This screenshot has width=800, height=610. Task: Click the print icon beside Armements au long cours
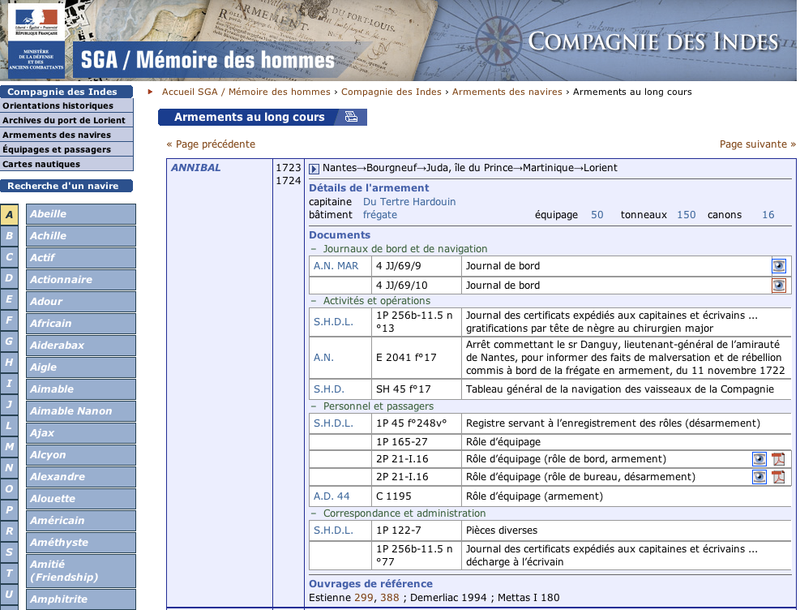tap(352, 117)
